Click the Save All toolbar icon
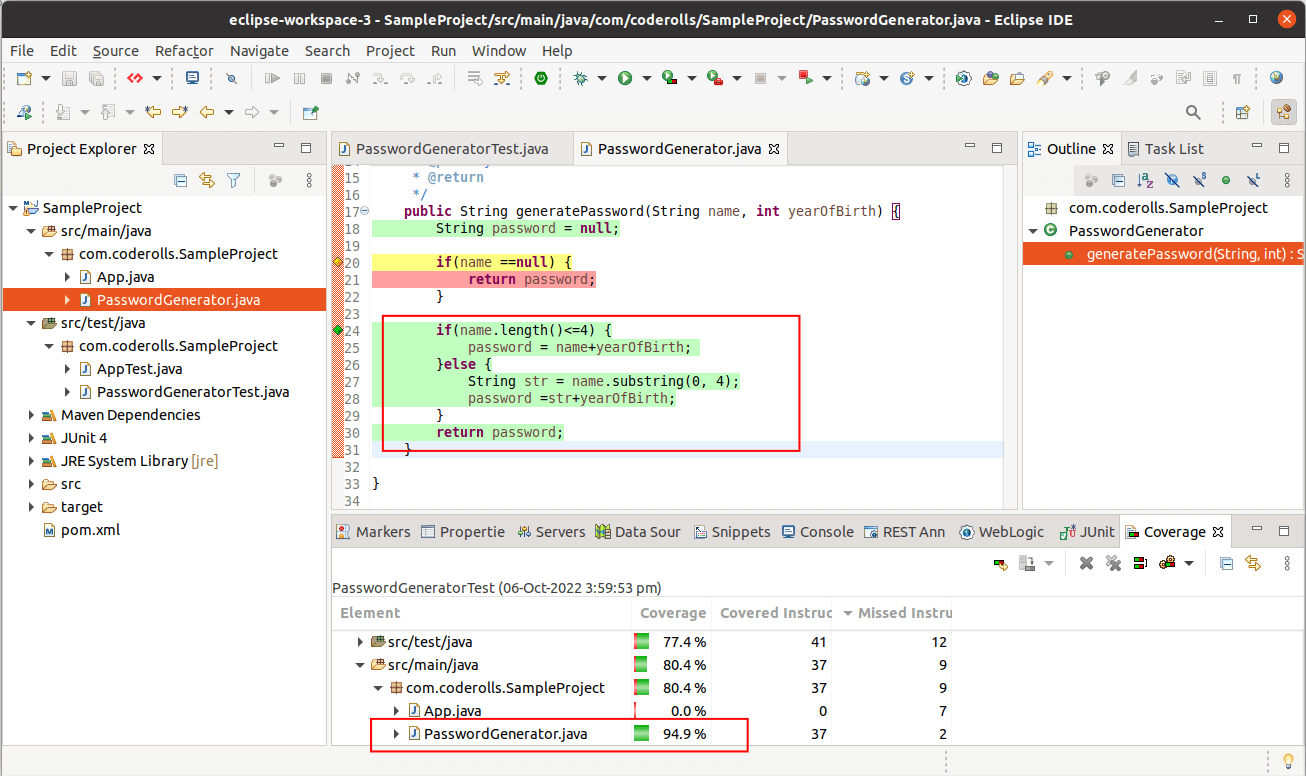Viewport: 1306px width, 776px height. click(x=95, y=78)
